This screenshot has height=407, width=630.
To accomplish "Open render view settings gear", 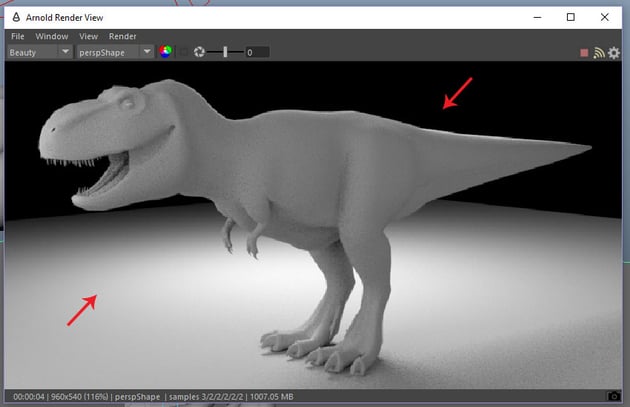I will [x=614, y=53].
